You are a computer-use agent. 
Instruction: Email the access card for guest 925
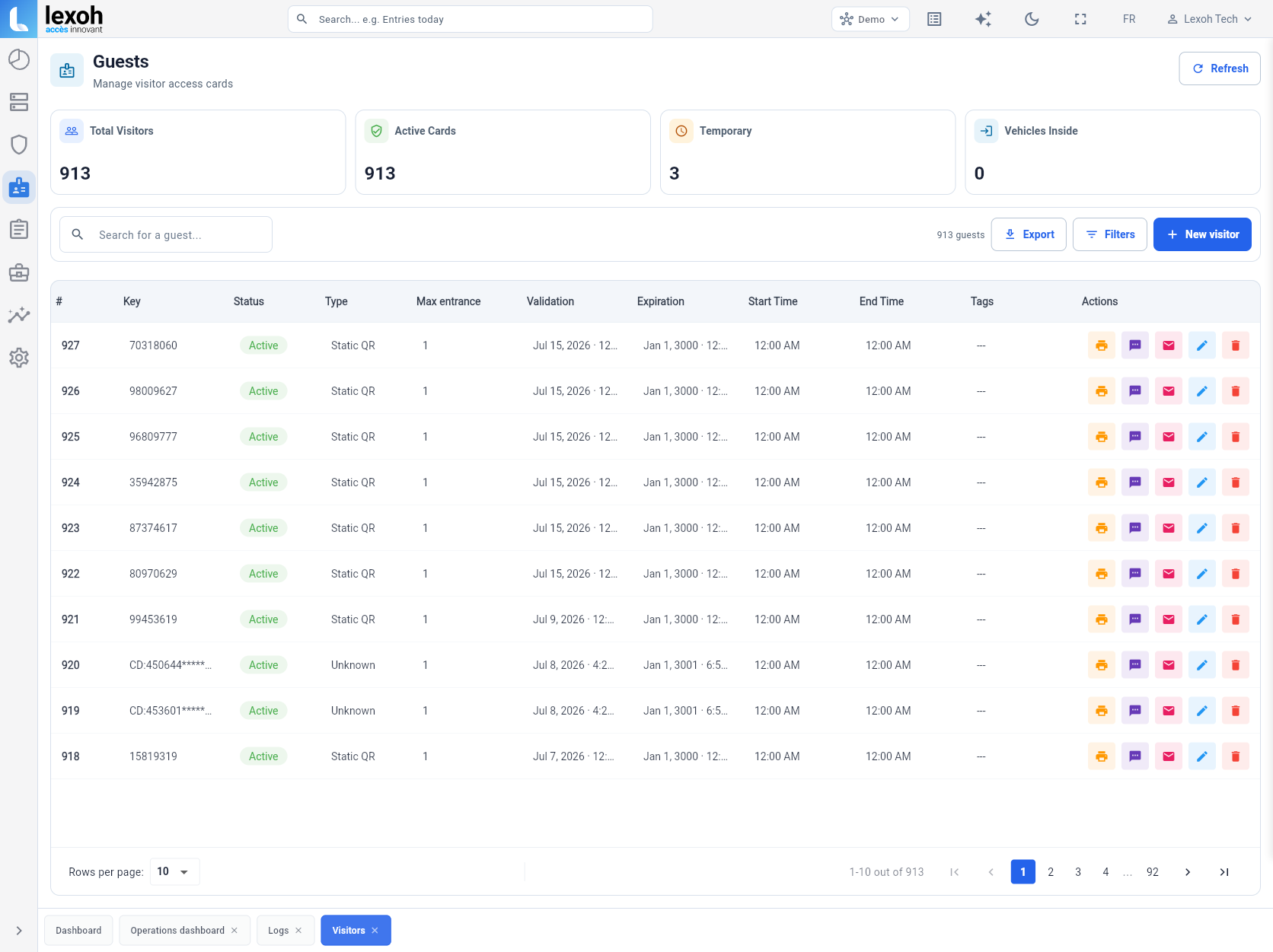point(1169,437)
